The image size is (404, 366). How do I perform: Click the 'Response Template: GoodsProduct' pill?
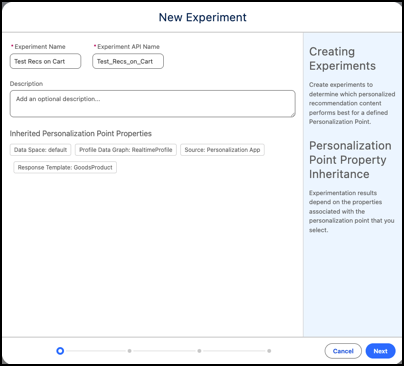65,167
